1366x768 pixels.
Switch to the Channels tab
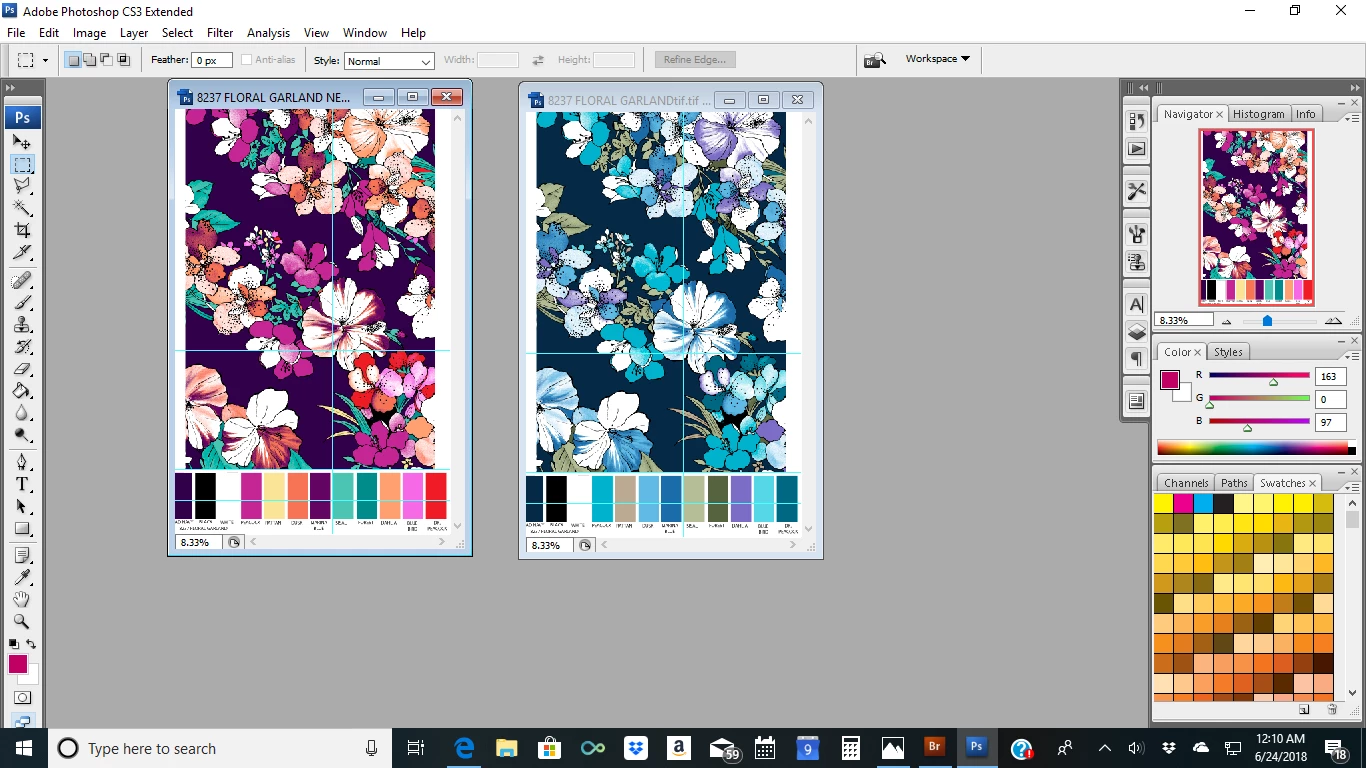point(1186,483)
